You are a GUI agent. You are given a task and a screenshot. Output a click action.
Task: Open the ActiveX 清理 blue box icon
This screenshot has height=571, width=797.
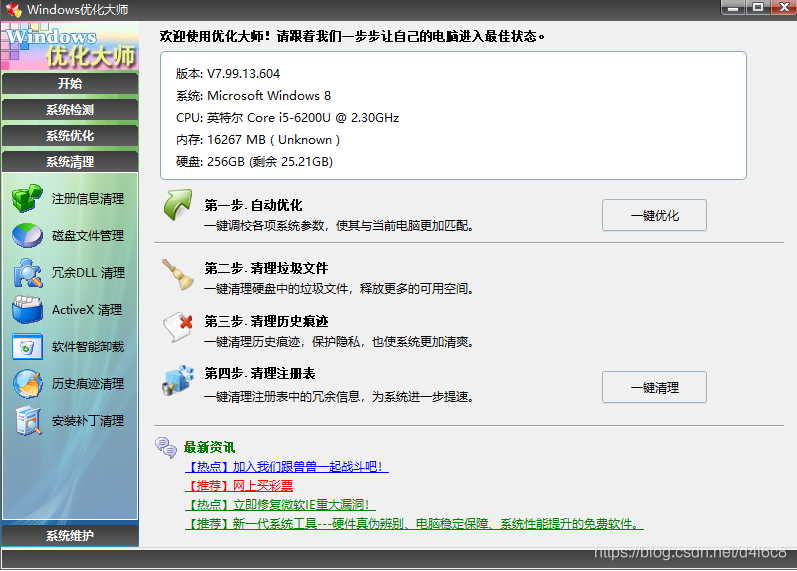[x=27, y=310]
